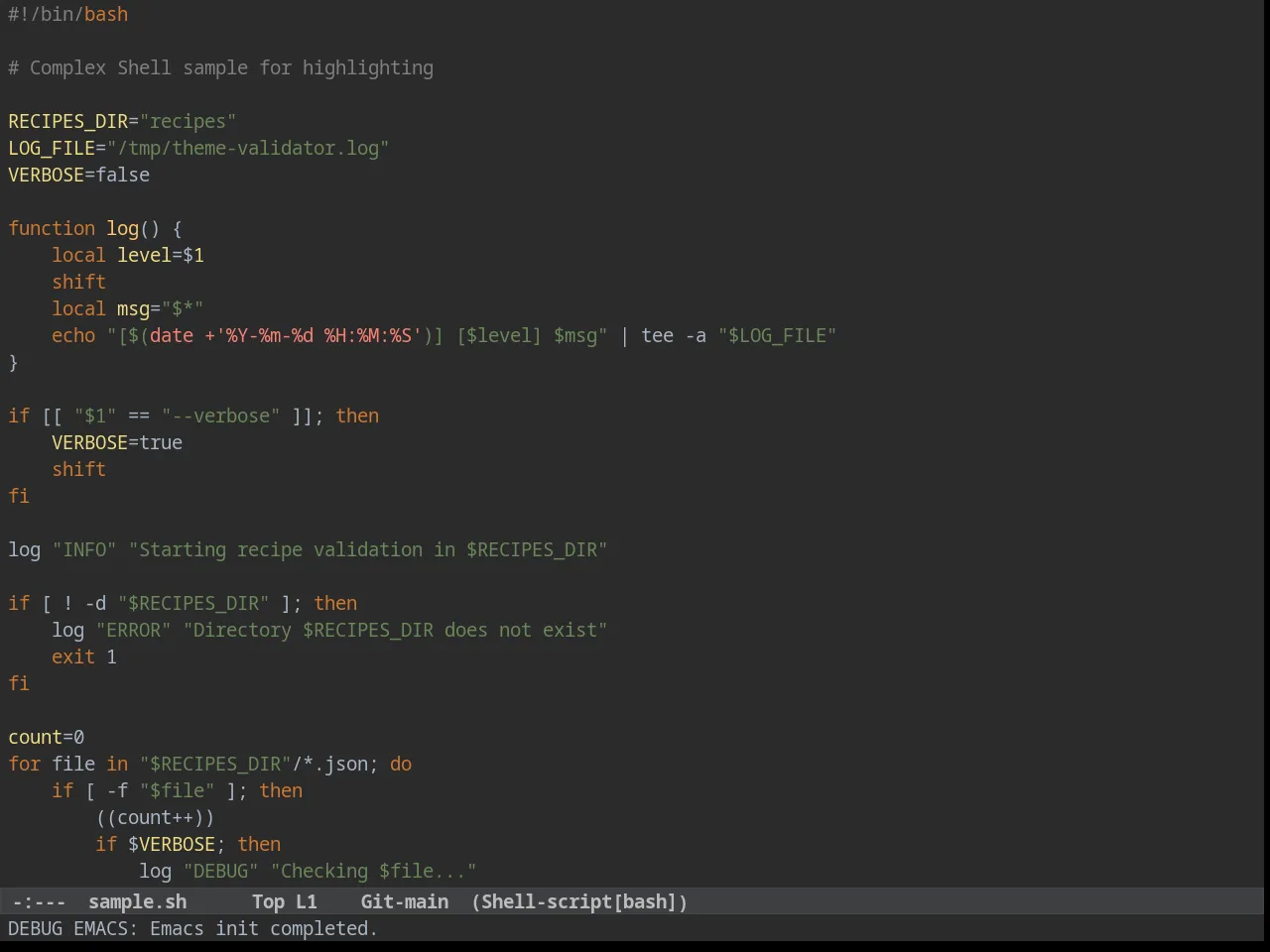Click Git-main version control indicator
The height and width of the screenshot is (952, 1270).
click(x=404, y=901)
